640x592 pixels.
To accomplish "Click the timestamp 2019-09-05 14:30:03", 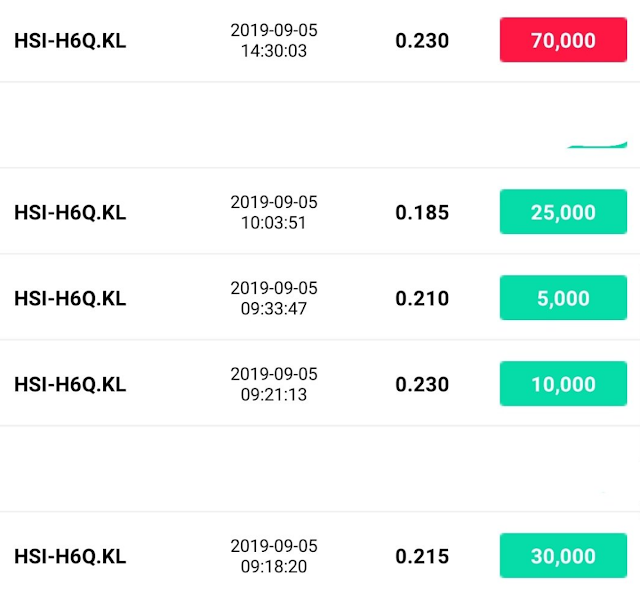I will coord(274,40).
